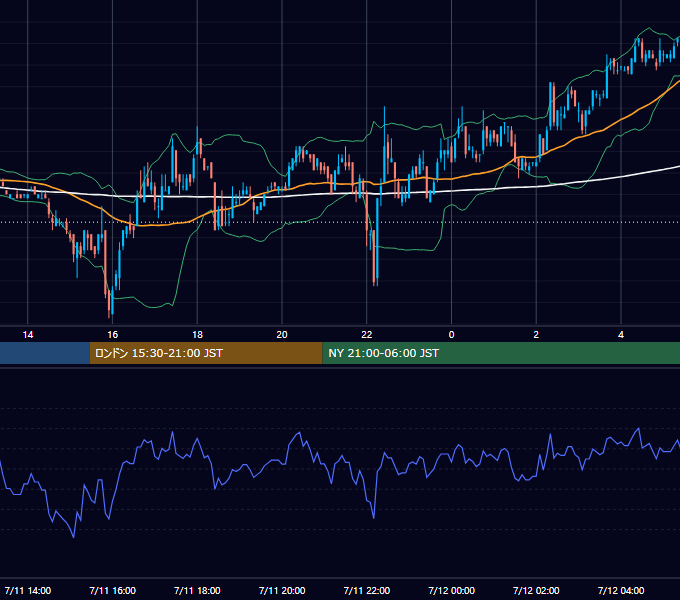Click the hour label 2 on price axis
680x600 pixels.
[536, 335]
